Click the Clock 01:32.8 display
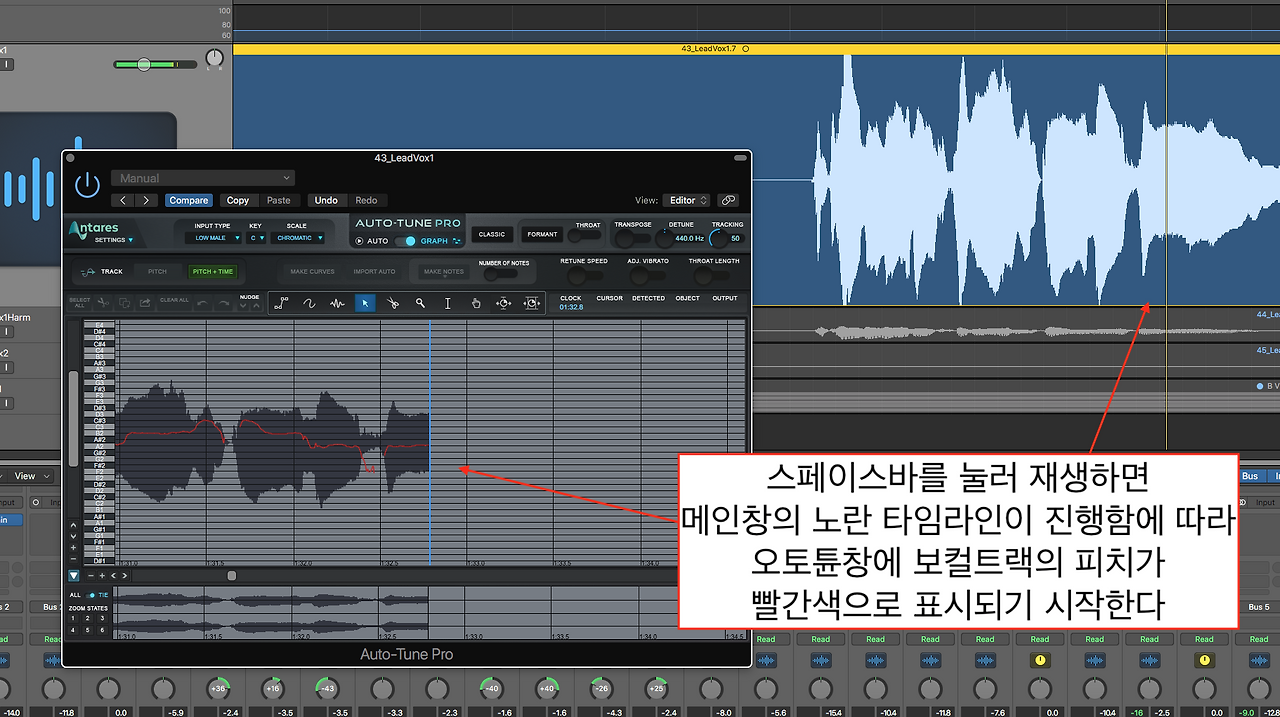The height and width of the screenshot is (717, 1280). [x=571, y=307]
